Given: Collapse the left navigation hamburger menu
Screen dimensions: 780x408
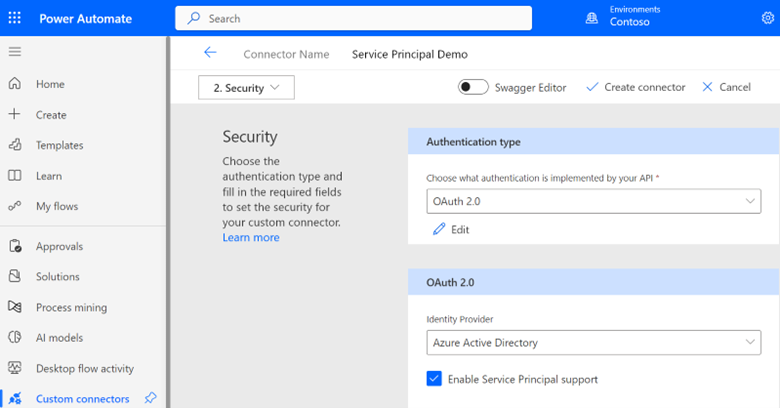Looking at the screenshot, I should (15, 52).
